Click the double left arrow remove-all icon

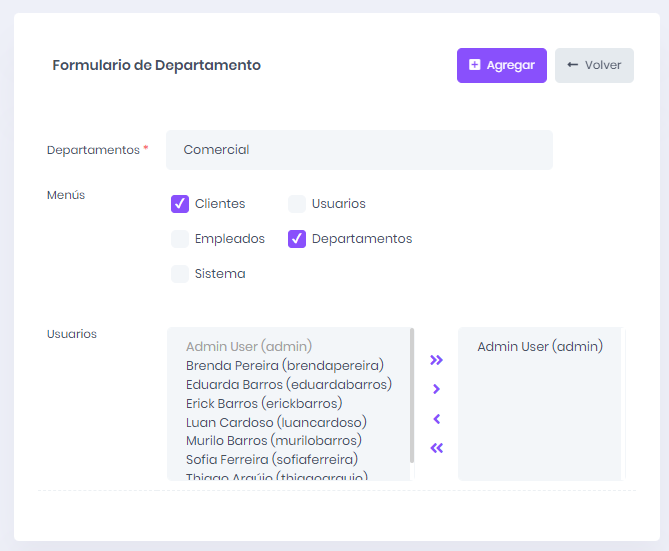coord(436,448)
